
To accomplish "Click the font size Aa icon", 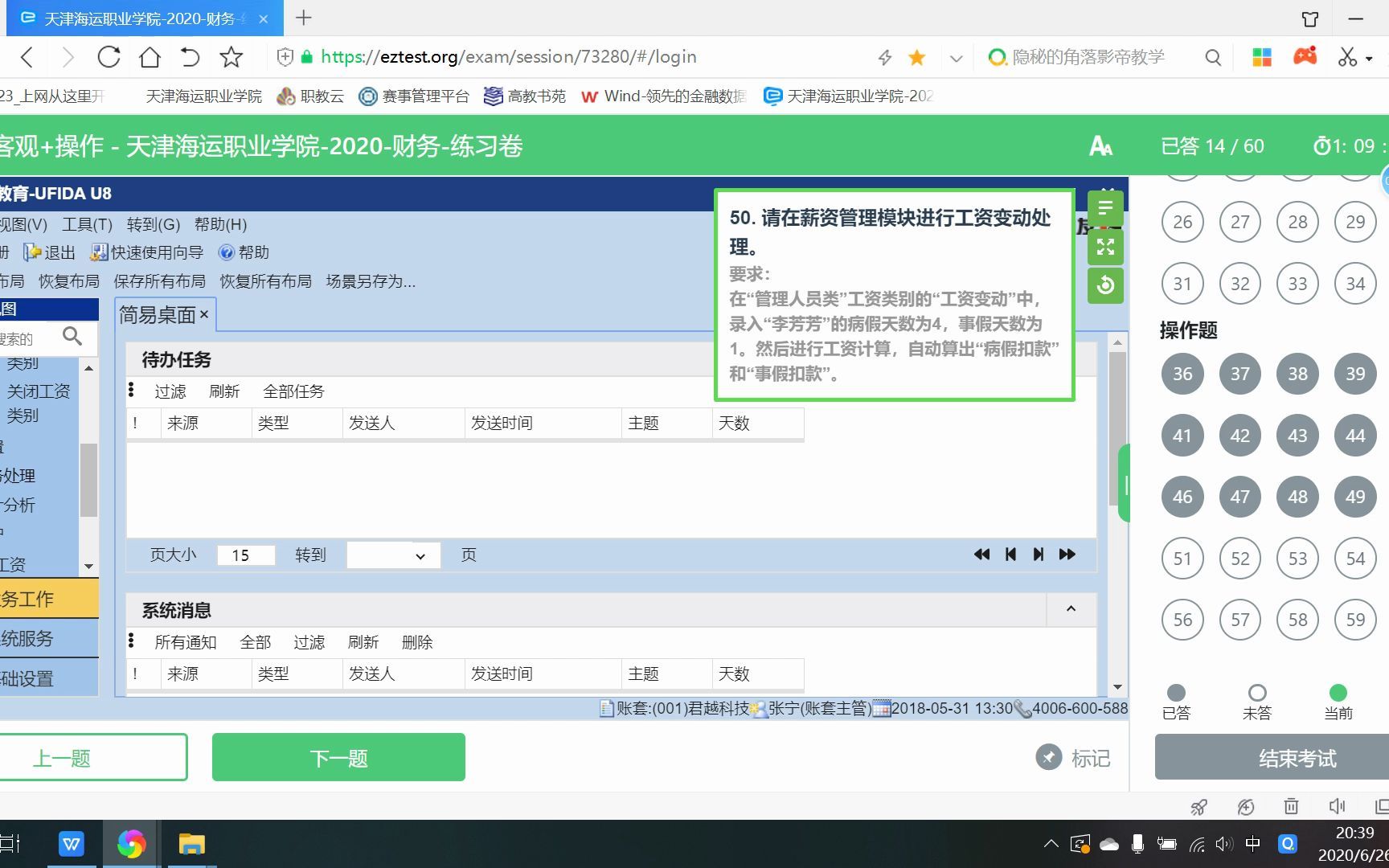I will pos(1100,146).
